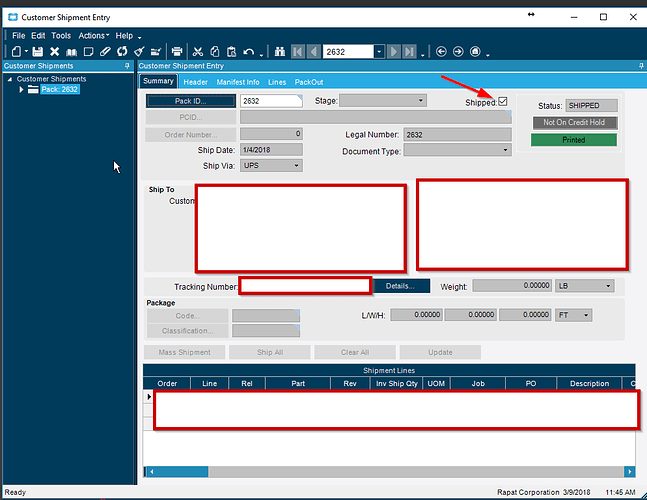Viewport: 647px width, 500px height.
Task: Open the Document Type dropdown
Action: [505, 150]
